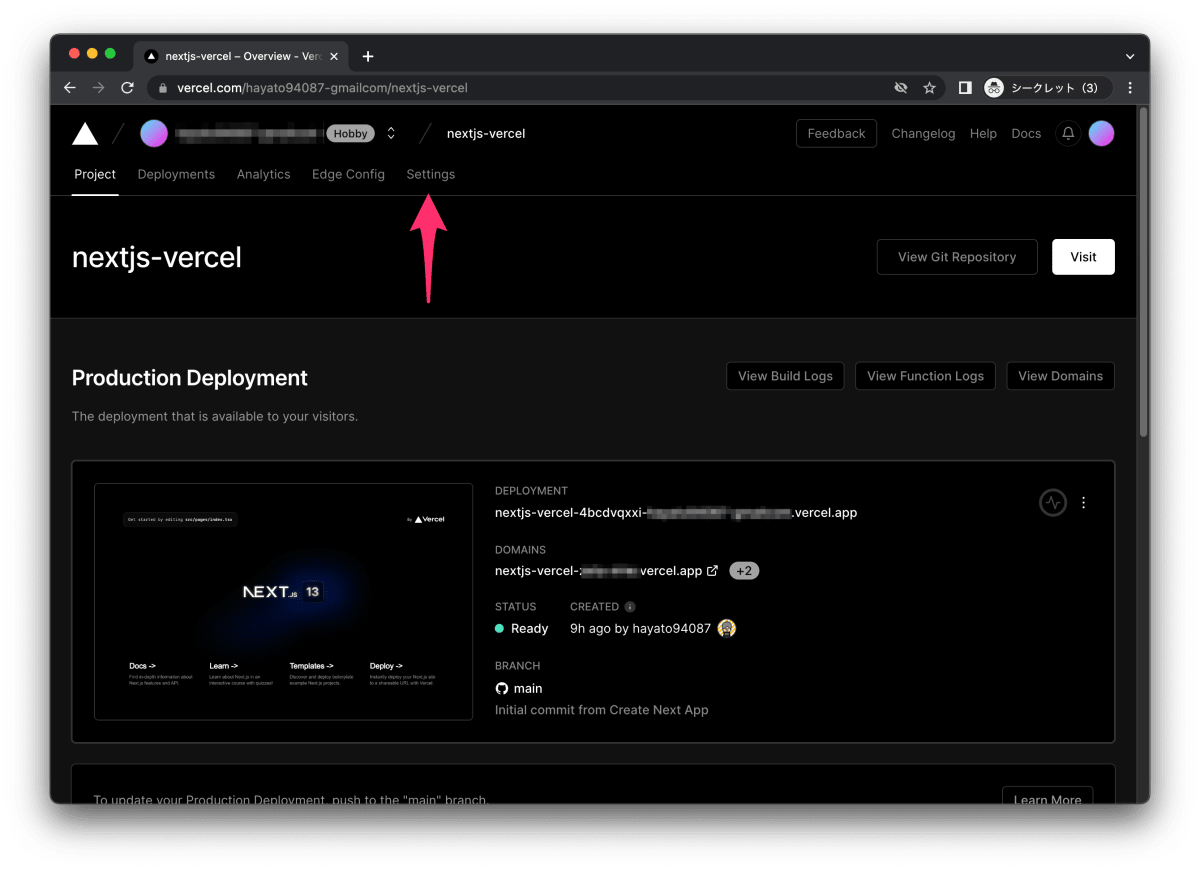Click View Build Logs button
This screenshot has height=870, width=1200.
tap(785, 376)
